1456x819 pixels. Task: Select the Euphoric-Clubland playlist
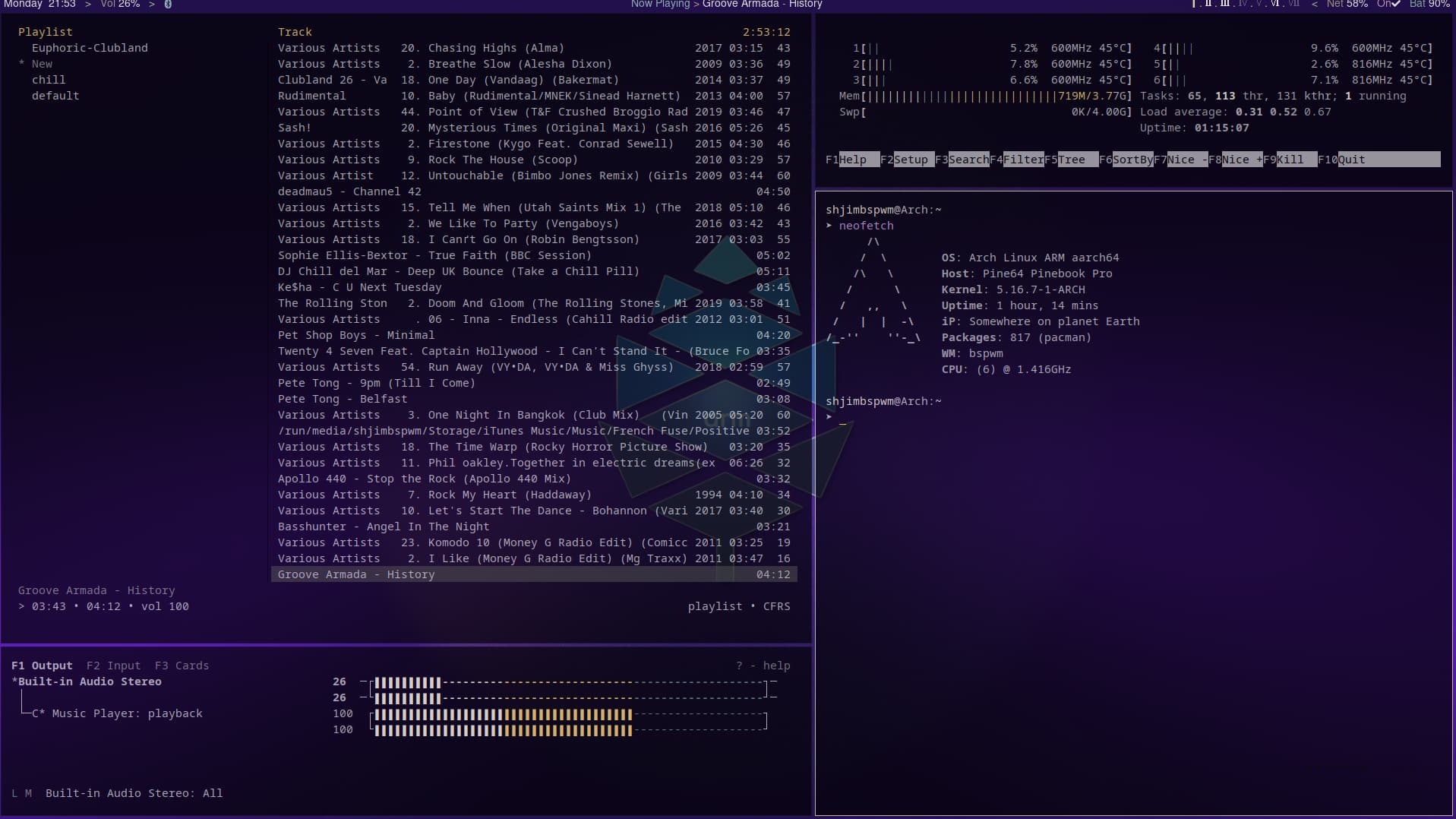click(x=90, y=48)
